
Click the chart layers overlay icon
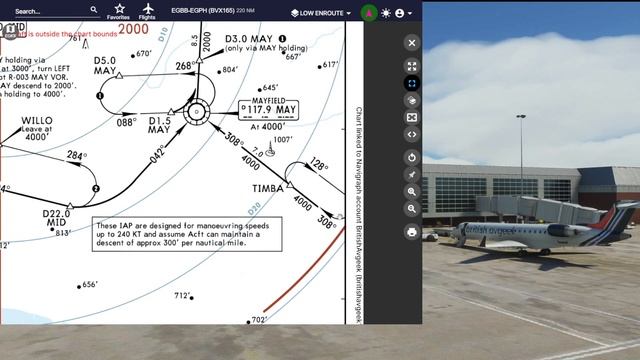click(412, 100)
